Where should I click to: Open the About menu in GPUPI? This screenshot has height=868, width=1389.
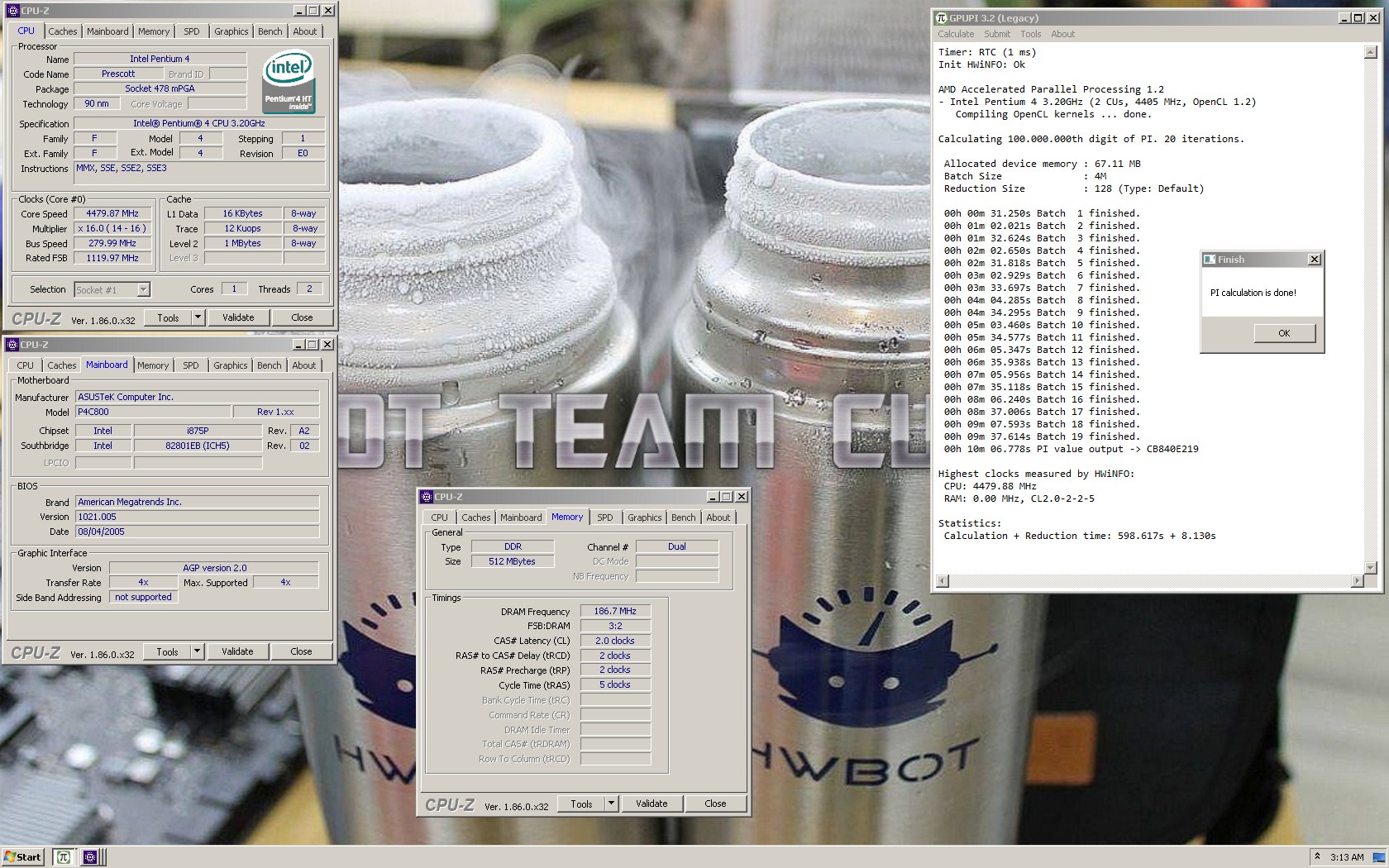[1062, 34]
